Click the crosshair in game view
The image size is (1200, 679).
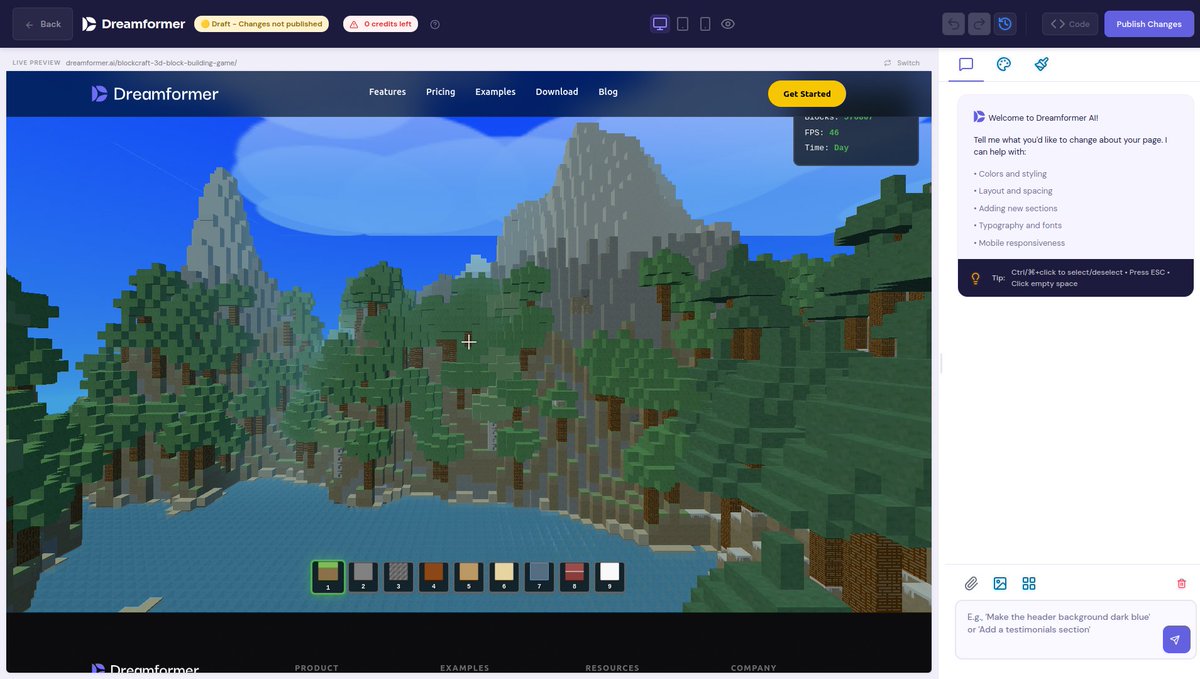point(468,342)
